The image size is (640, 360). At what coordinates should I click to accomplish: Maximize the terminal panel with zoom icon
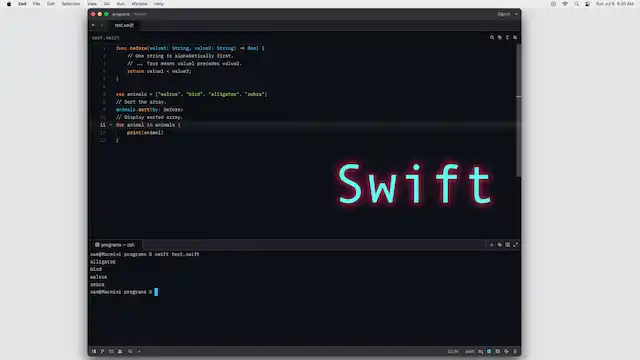516,244
